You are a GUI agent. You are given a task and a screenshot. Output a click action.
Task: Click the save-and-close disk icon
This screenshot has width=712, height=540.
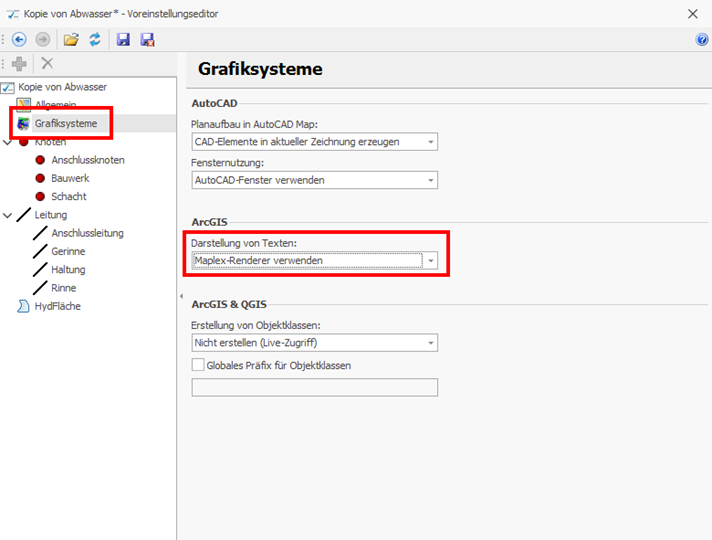click(x=147, y=40)
